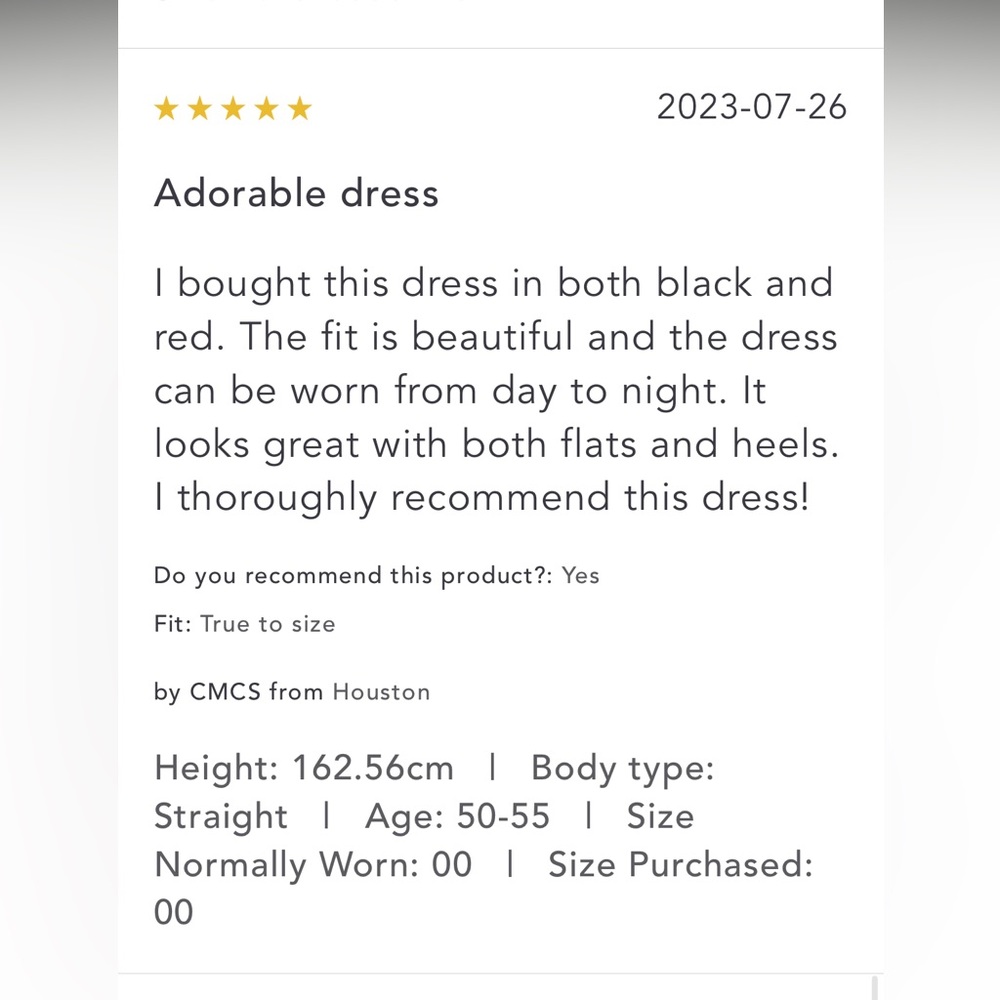Click the Age 50-55 detail
This screenshot has height=1000, width=1000.
pyautogui.click(x=457, y=816)
